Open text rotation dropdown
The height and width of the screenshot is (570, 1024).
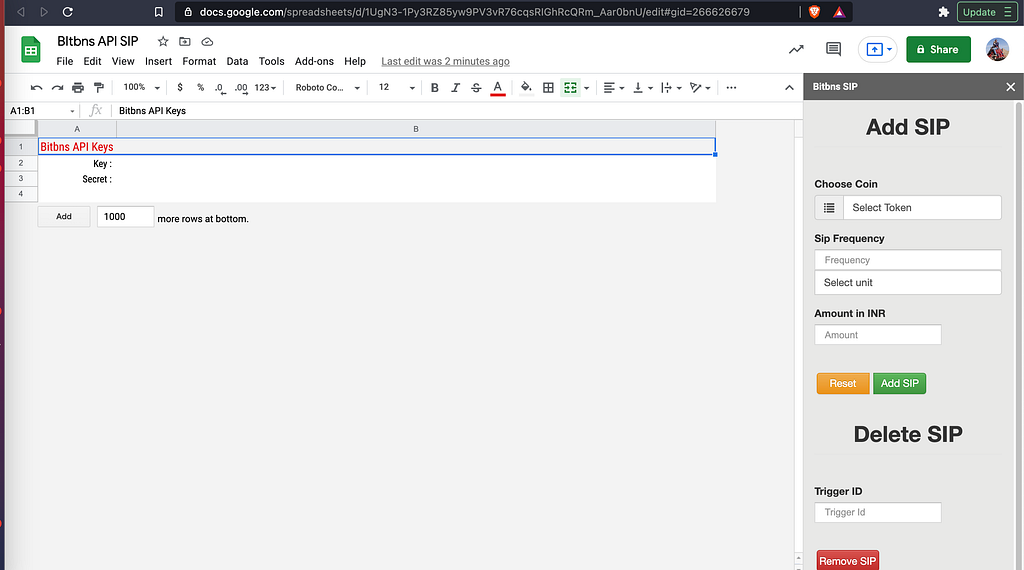point(700,87)
